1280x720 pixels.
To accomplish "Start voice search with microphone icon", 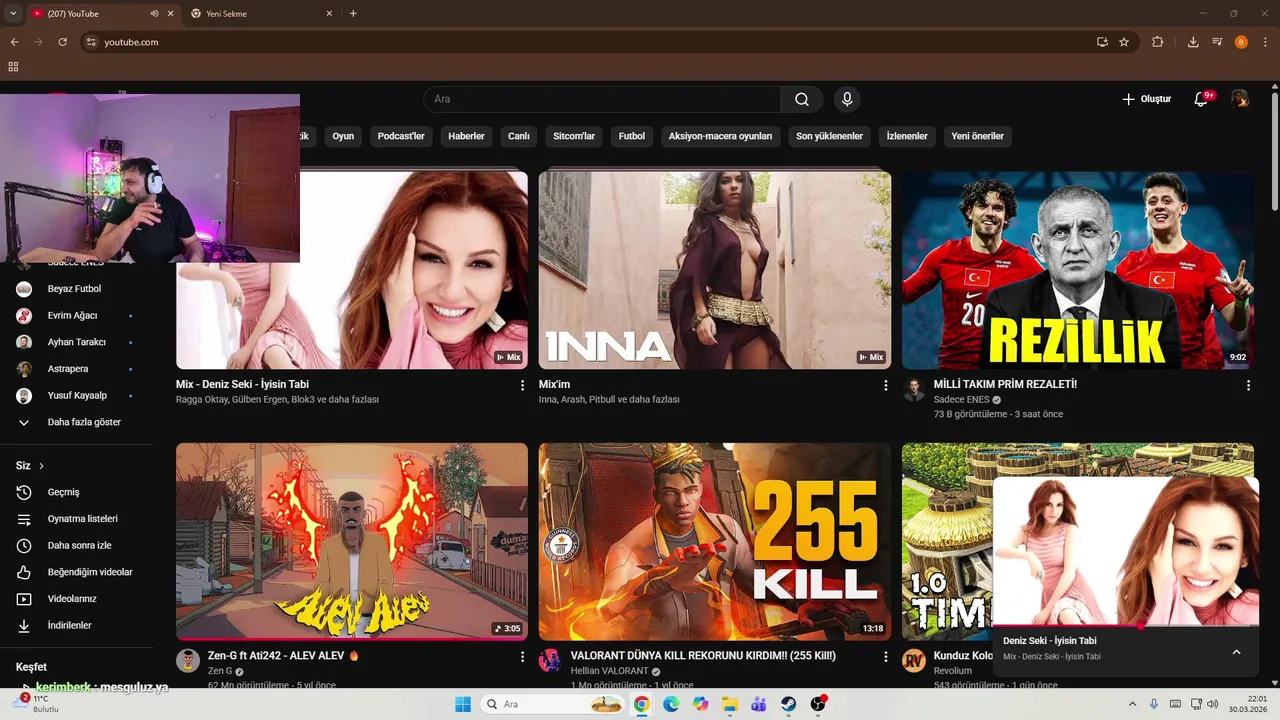I will pos(847,99).
